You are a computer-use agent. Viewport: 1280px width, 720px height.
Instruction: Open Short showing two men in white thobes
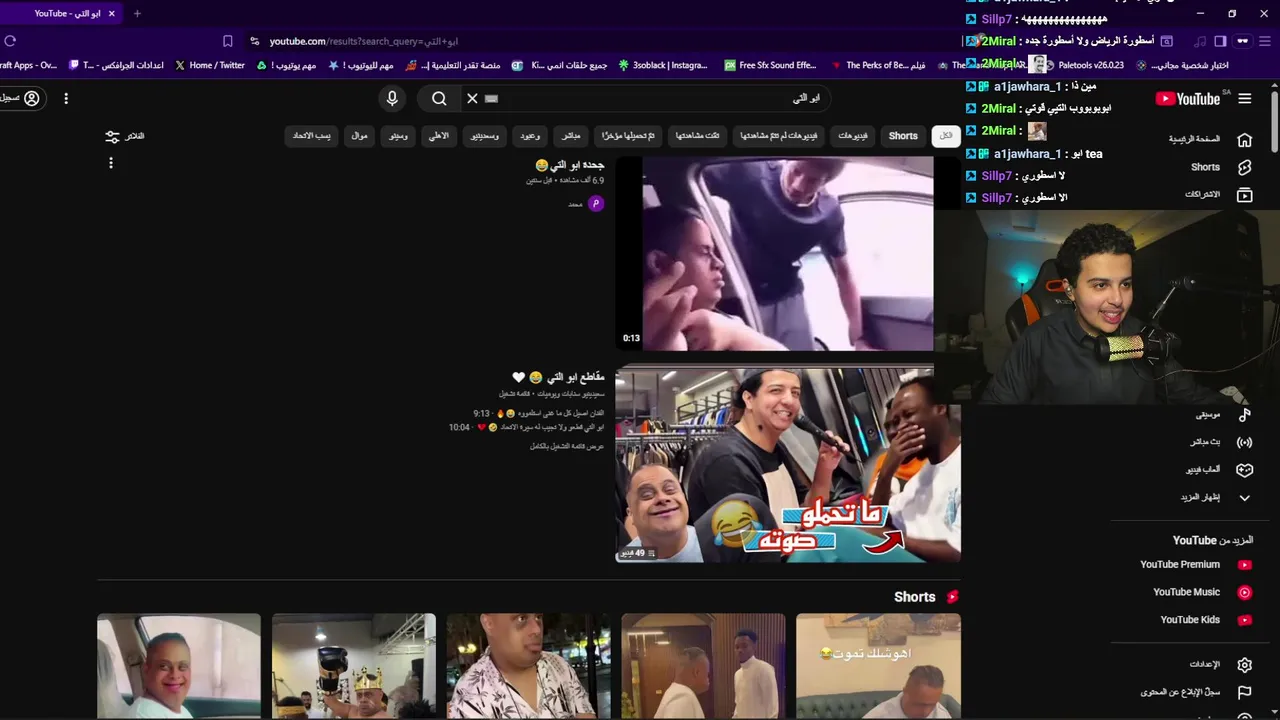tap(703, 666)
